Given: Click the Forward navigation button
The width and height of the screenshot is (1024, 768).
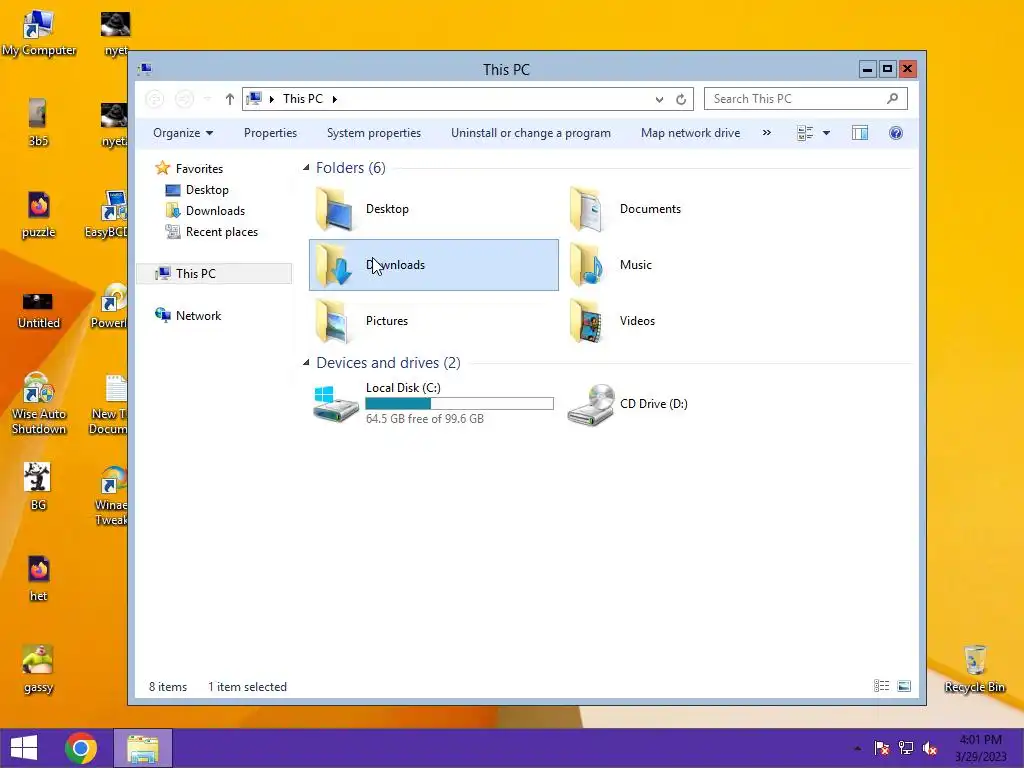Looking at the screenshot, I should click(184, 99).
